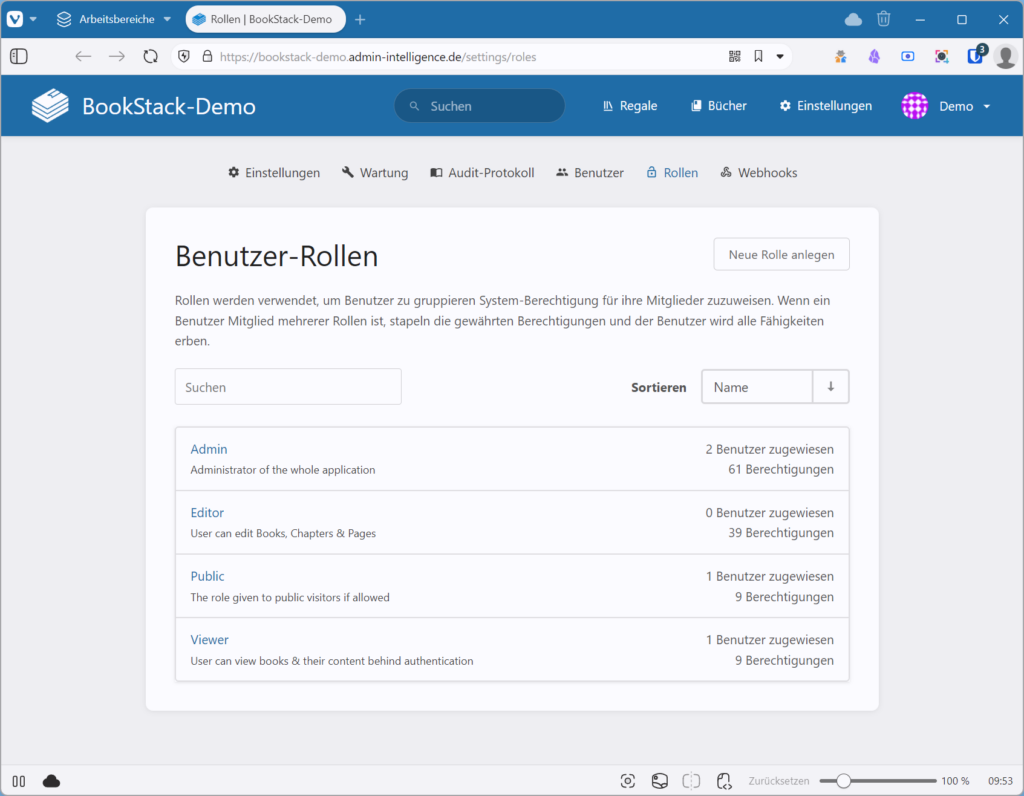Screen dimensions: 1024x796
Task: Click the QR code icon in address bar
Action: (x=733, y=56)
